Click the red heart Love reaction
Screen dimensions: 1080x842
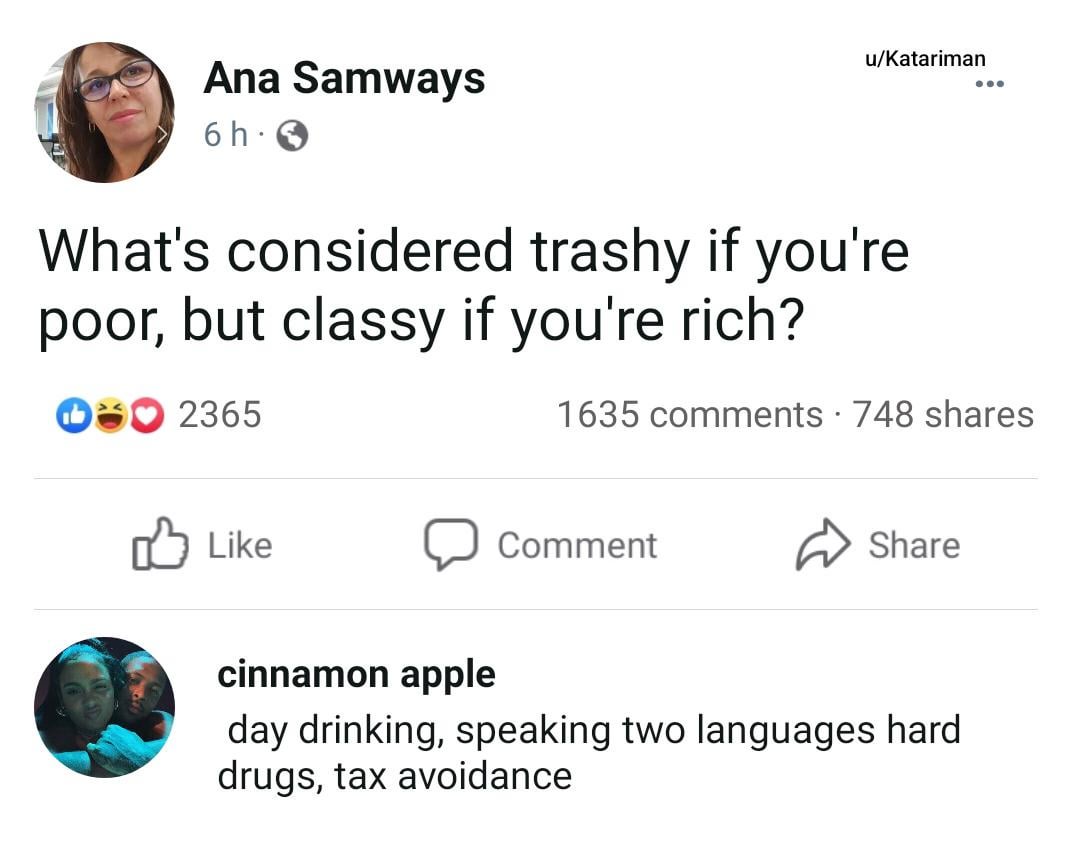click(146, 414)
